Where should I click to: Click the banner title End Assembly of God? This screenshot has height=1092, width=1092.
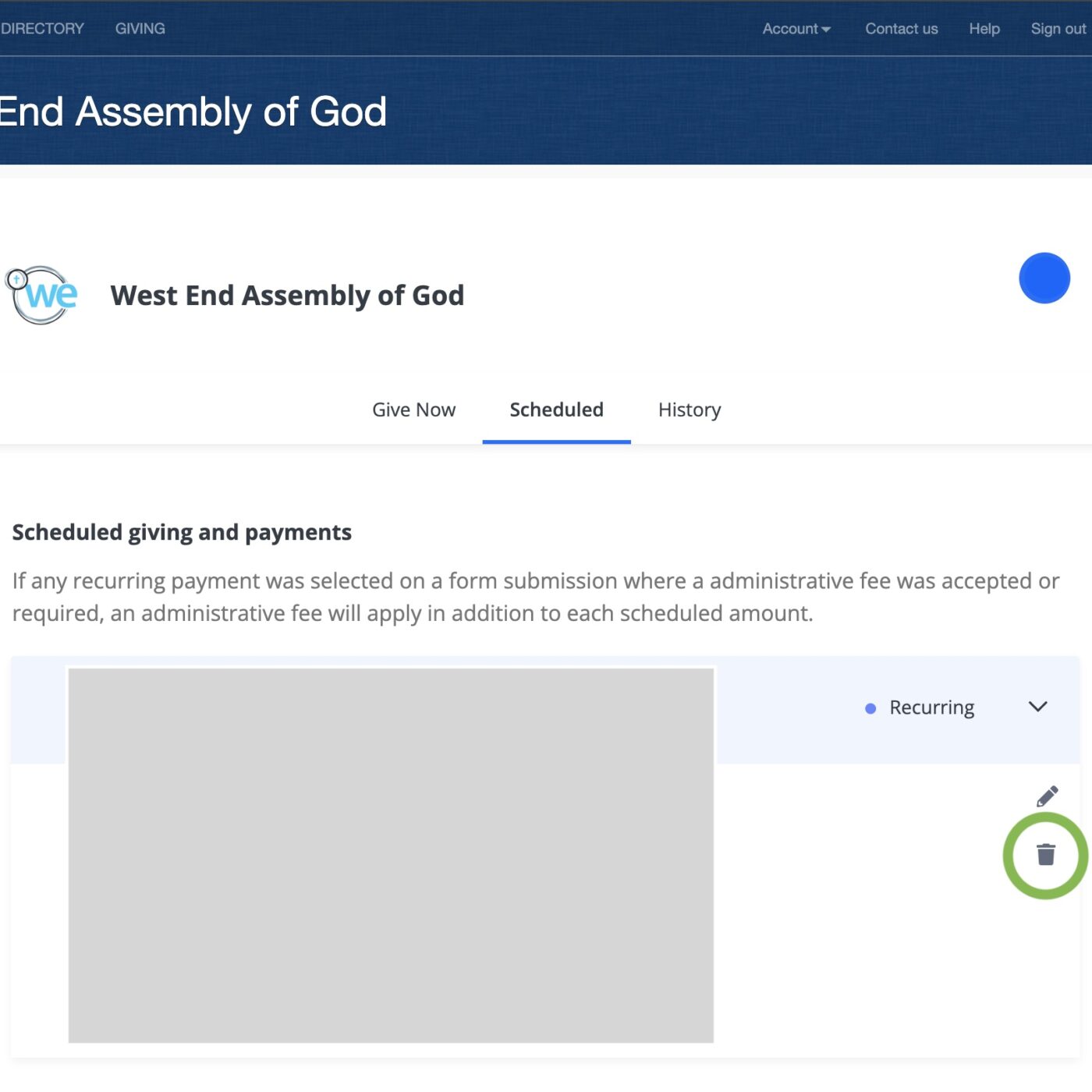[x=193, y=112]
